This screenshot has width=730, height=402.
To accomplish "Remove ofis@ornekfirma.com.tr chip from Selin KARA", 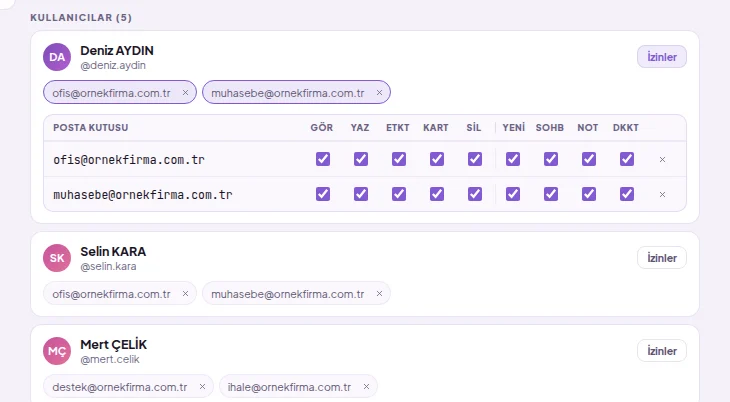I will point(185,293).
